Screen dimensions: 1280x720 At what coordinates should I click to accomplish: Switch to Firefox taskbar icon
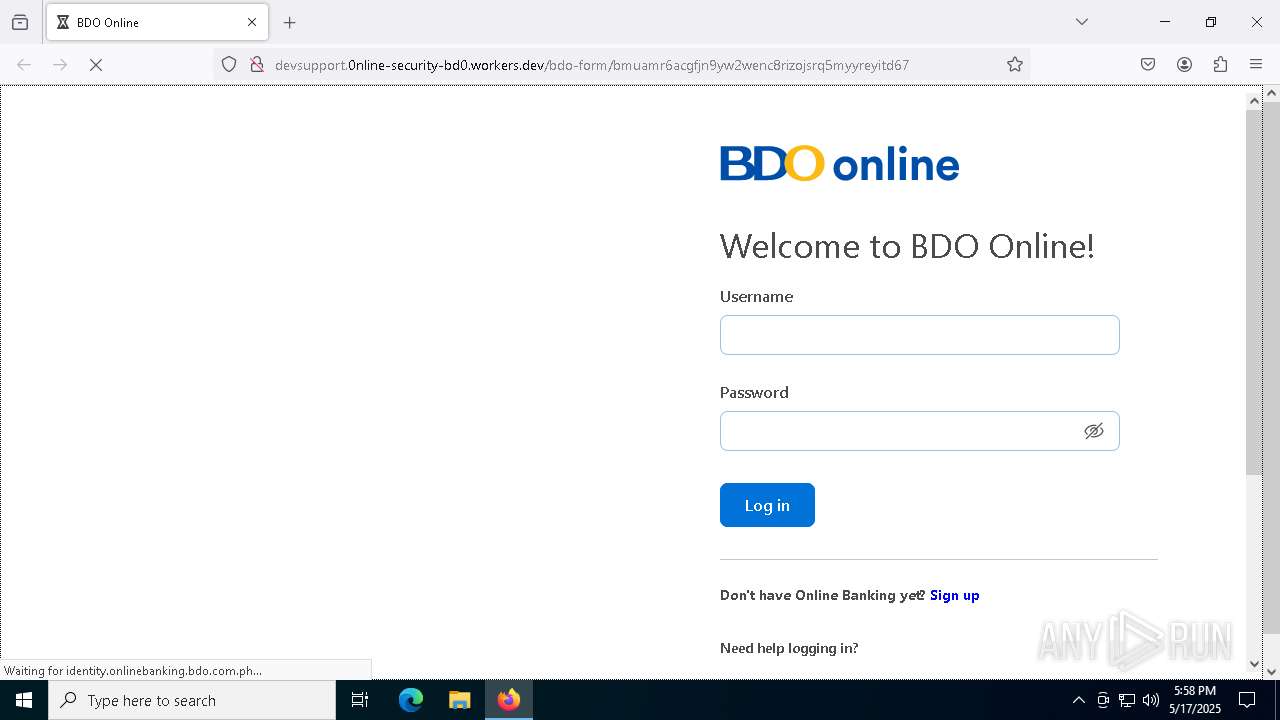pyautogui.click(x=509, y=700)
